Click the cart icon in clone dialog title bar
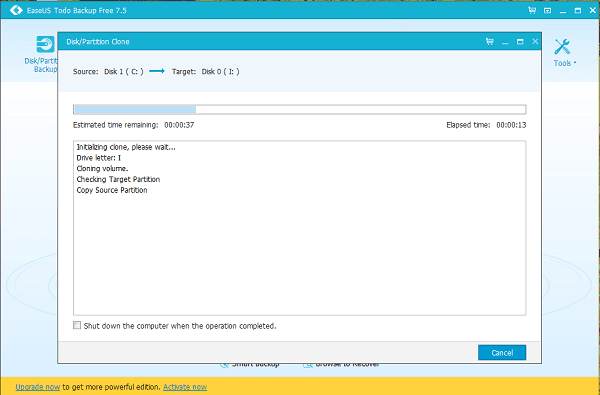Screen dimensions: 600x395 [489, 41]
